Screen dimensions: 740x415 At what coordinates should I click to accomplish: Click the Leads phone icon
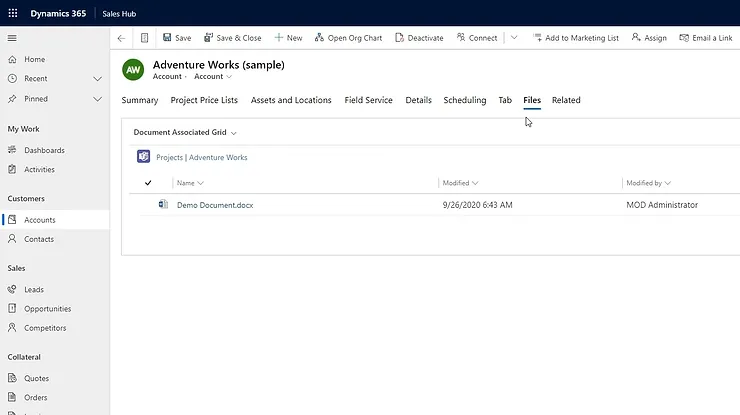[x=12, y=289]
